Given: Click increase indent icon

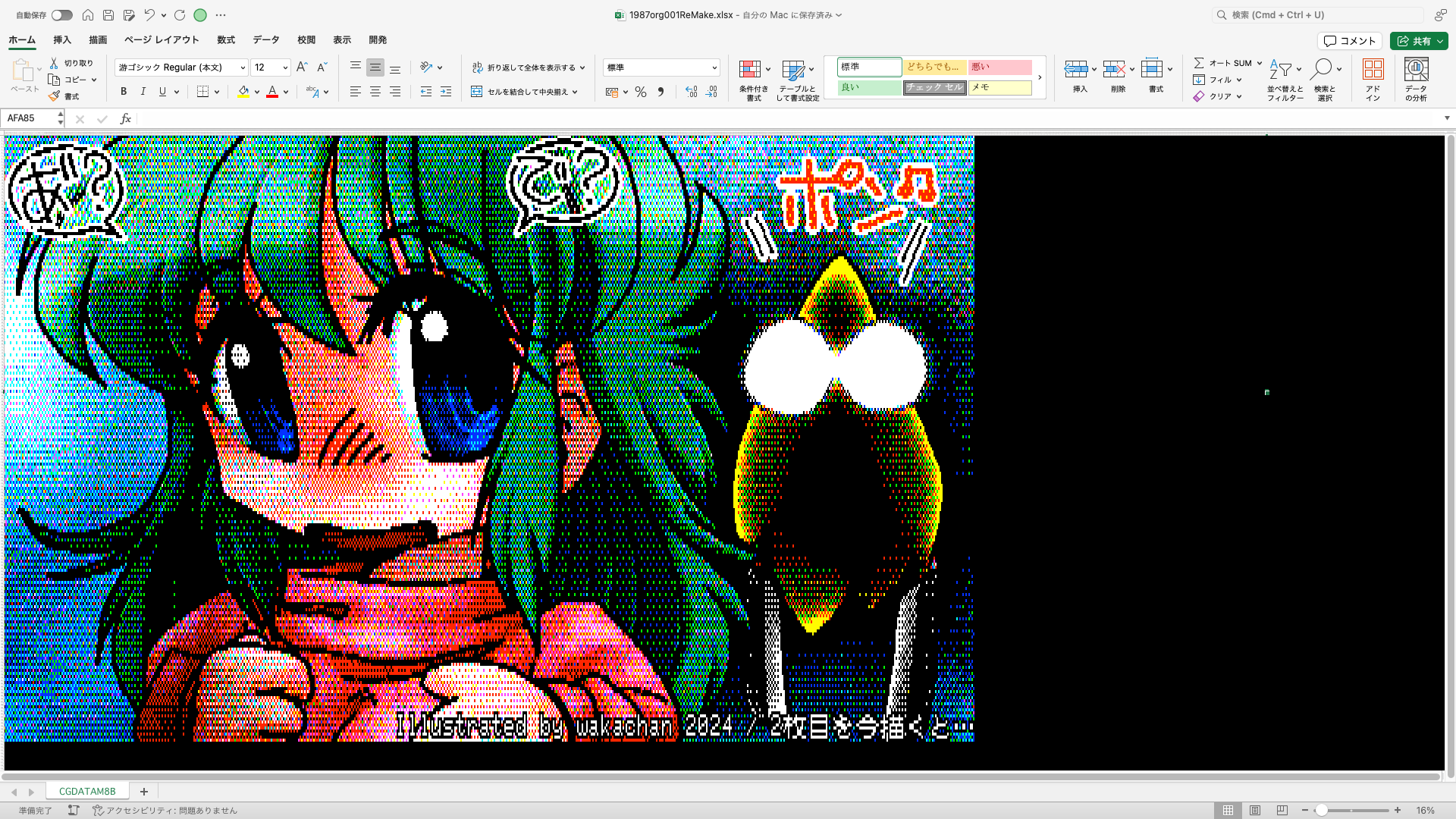Looking at the screenshot, I should coord(446,92).
